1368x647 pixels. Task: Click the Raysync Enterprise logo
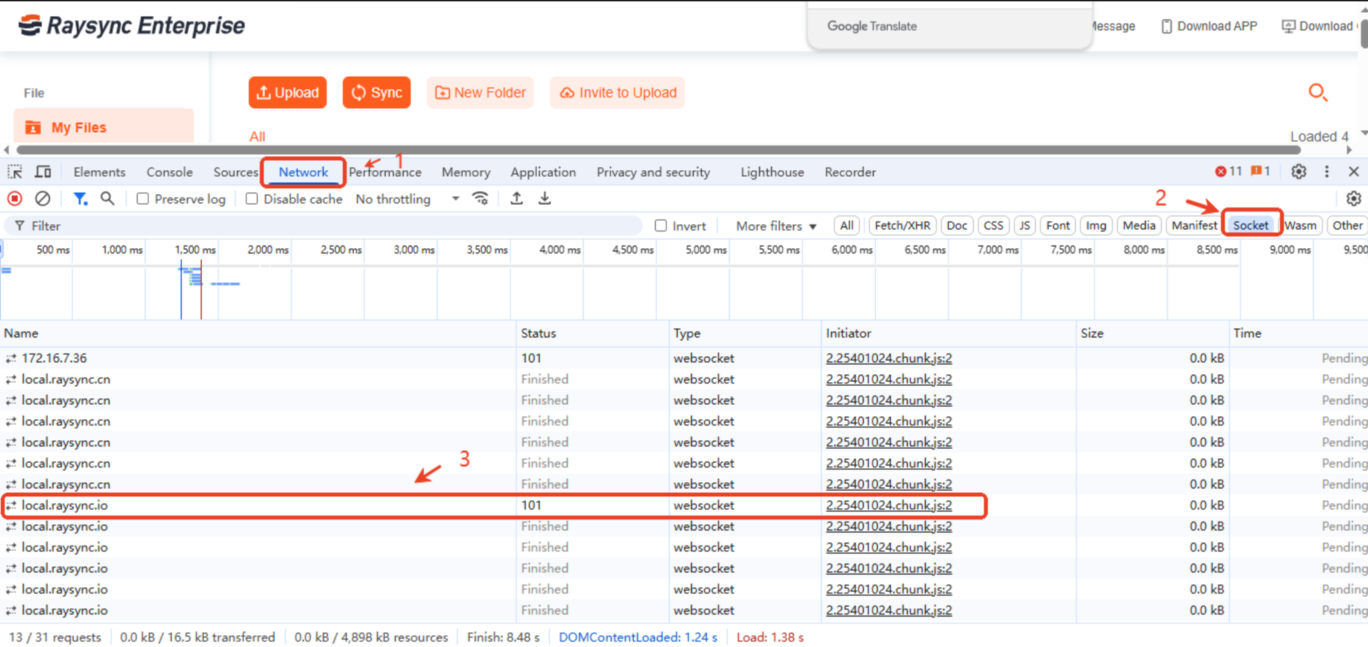pyautogui.click(x=131, y=26)
